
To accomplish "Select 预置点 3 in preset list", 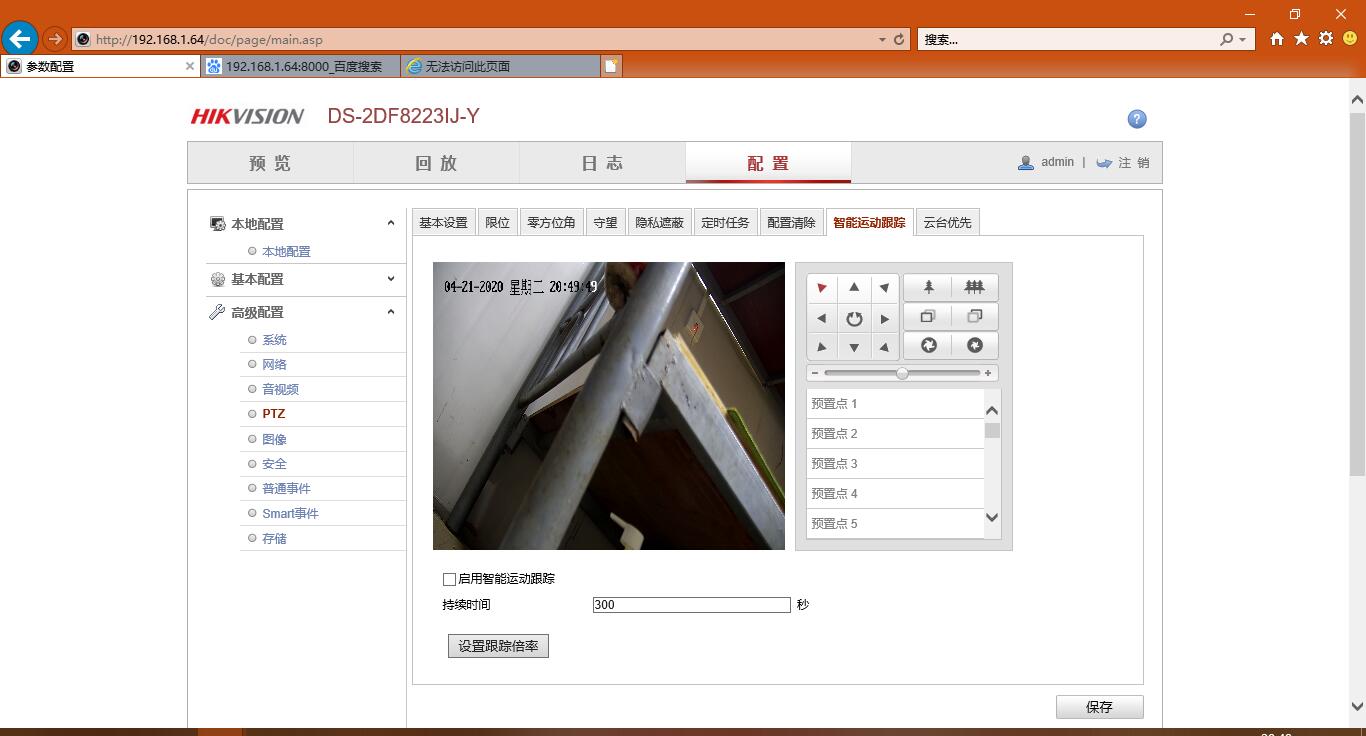I will 895,464.
